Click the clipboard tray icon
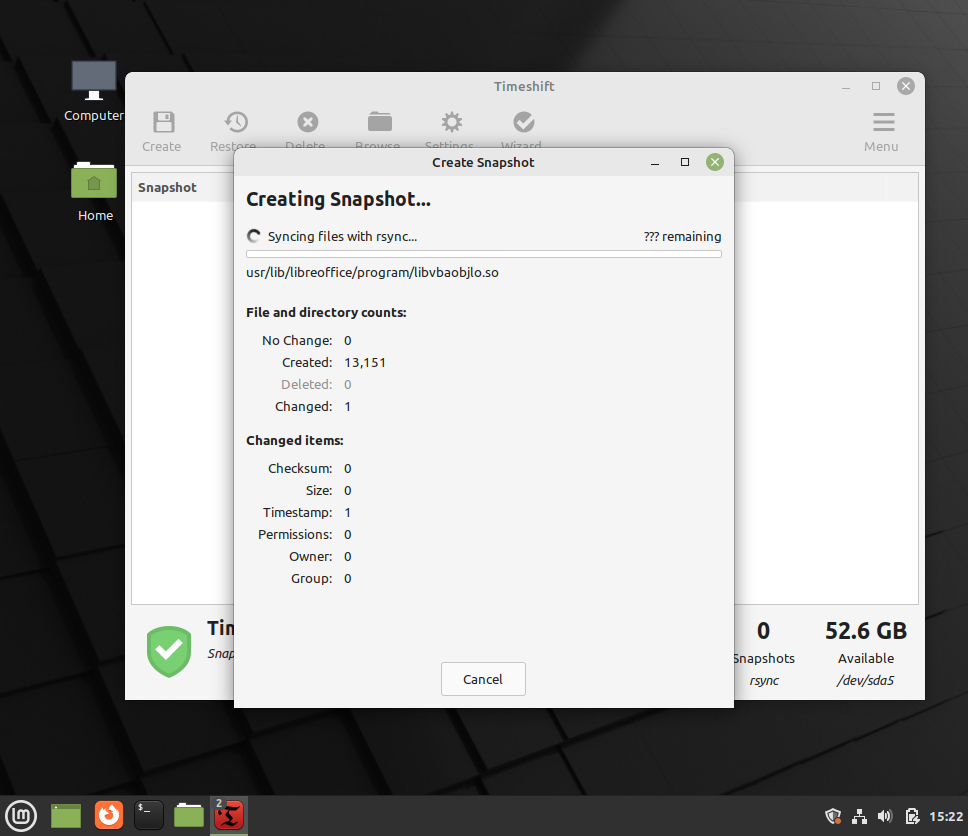 (x=912, y=816)
